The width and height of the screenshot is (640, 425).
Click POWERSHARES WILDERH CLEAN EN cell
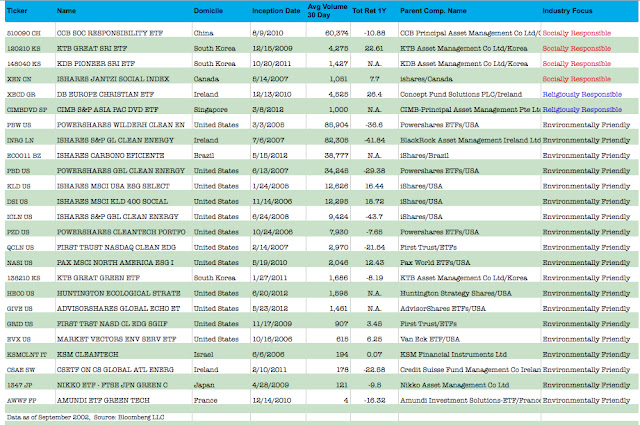coord(121,125)
